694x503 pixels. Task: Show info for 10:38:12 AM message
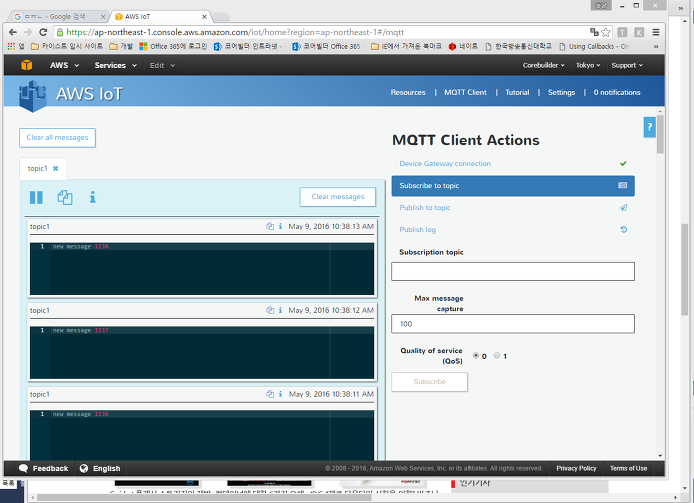click(280, 310)
